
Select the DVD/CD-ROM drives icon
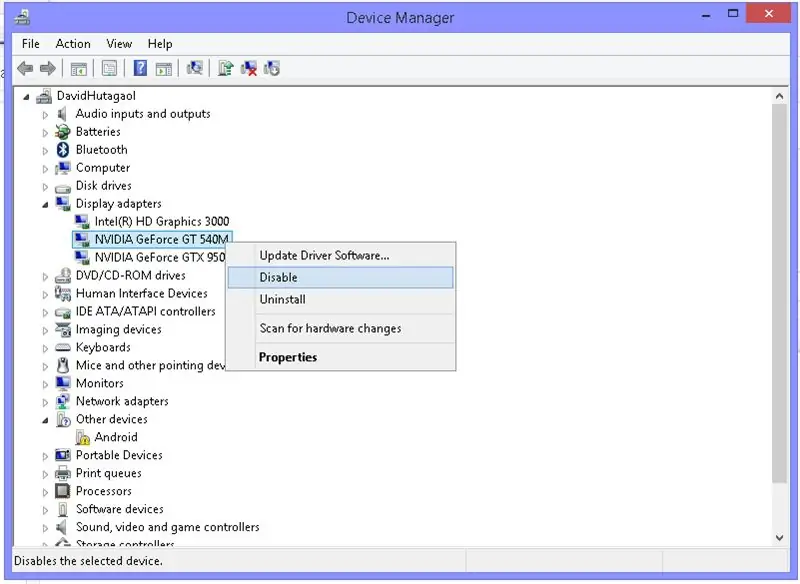tap(63, 275)
